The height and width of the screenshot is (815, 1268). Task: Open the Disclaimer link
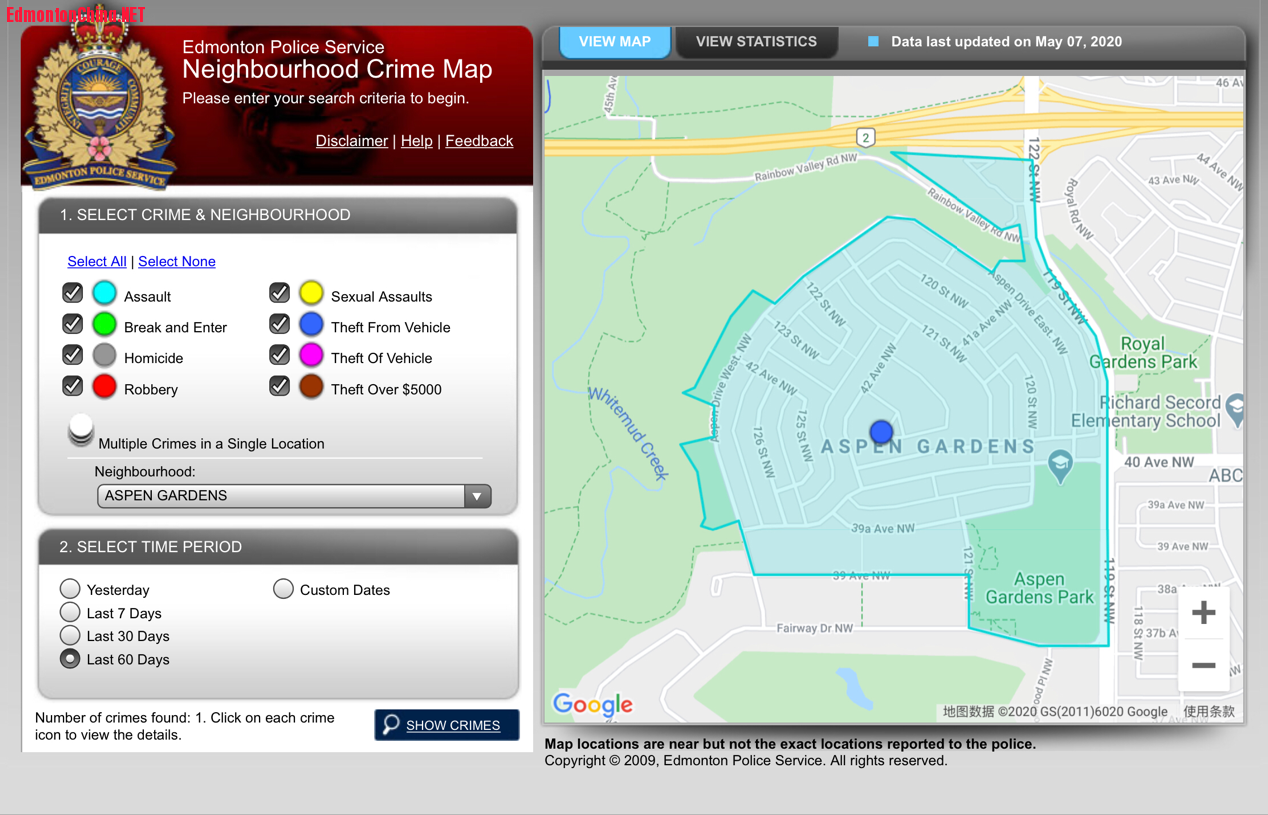[351, 141]
